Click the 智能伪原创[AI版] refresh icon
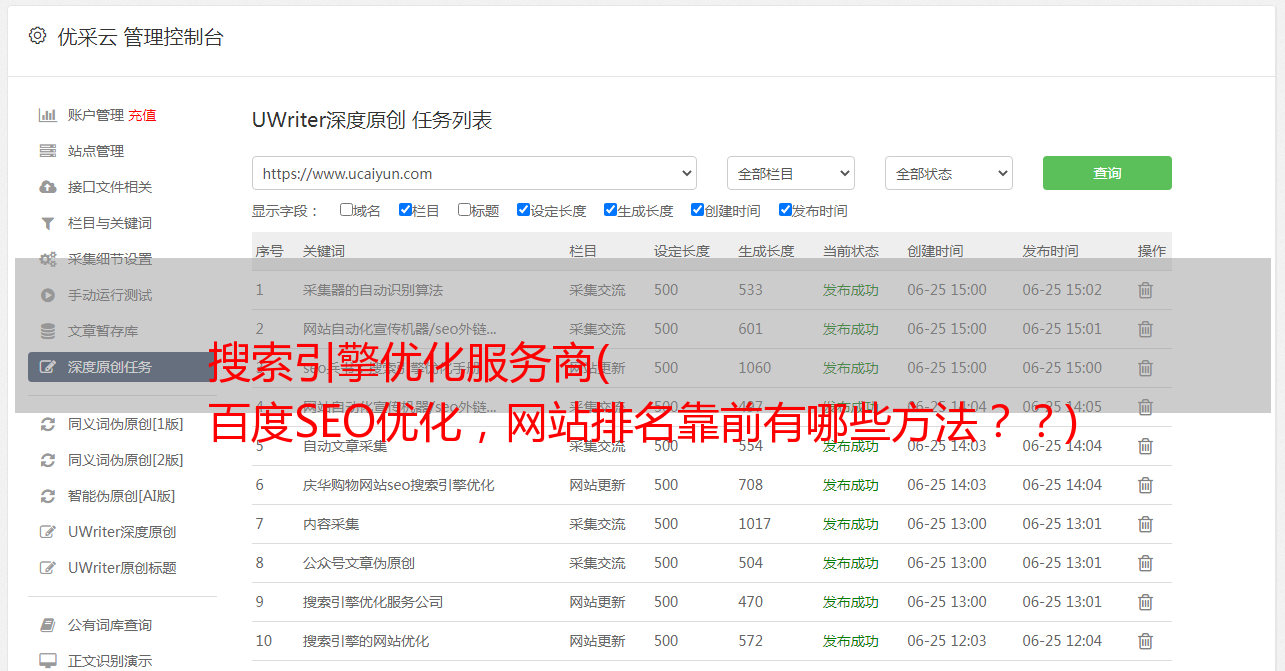 [47, 496]
